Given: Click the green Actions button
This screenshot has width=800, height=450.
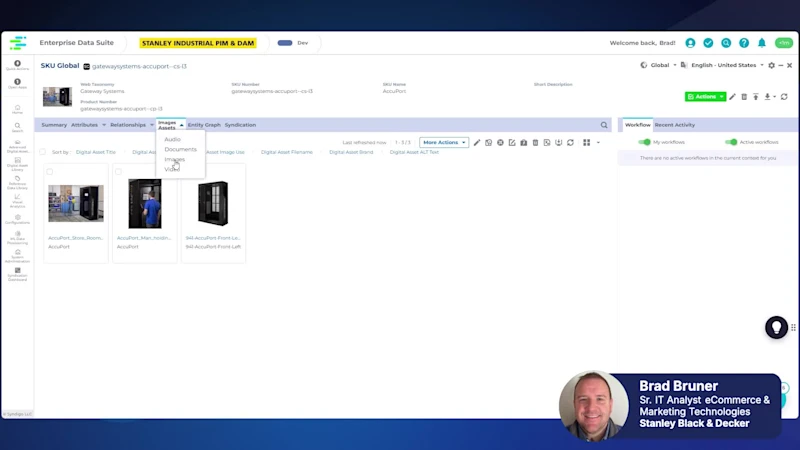Looking at the screenshot, I should tap(704, 97).
